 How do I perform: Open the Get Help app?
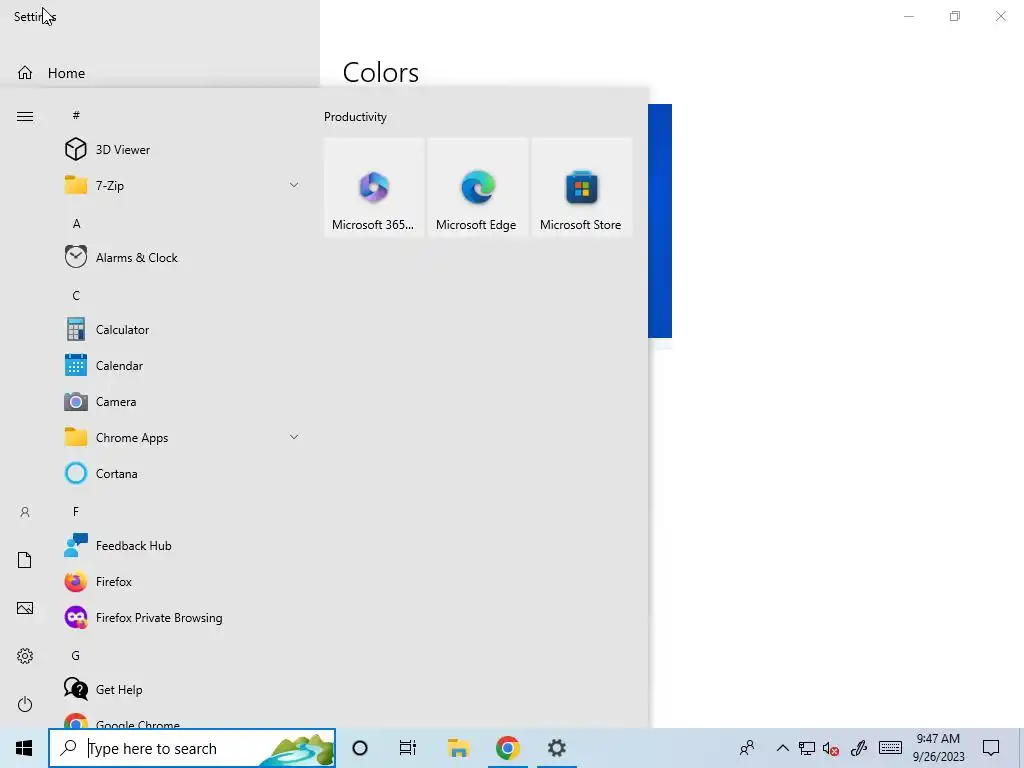(x=183, y=690)
